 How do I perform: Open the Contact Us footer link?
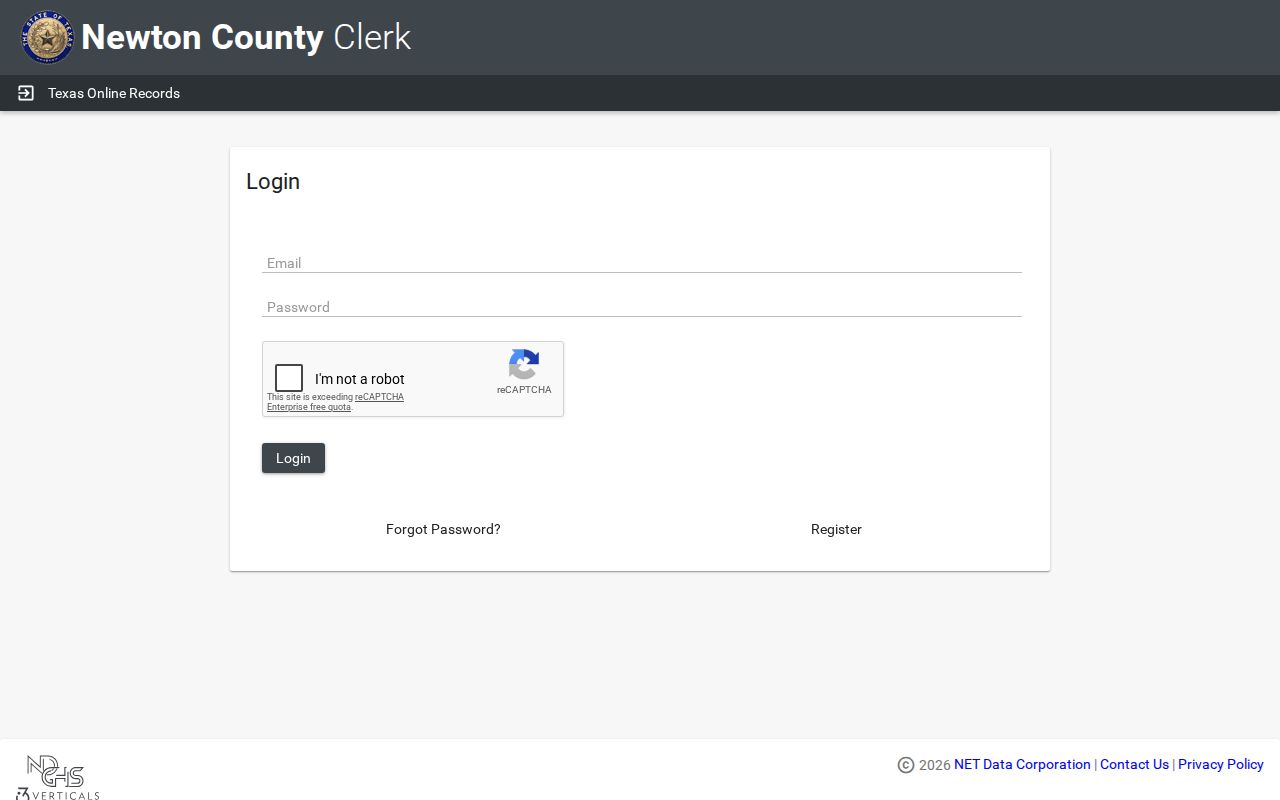pyautogui.click(x=1134, y=764)
